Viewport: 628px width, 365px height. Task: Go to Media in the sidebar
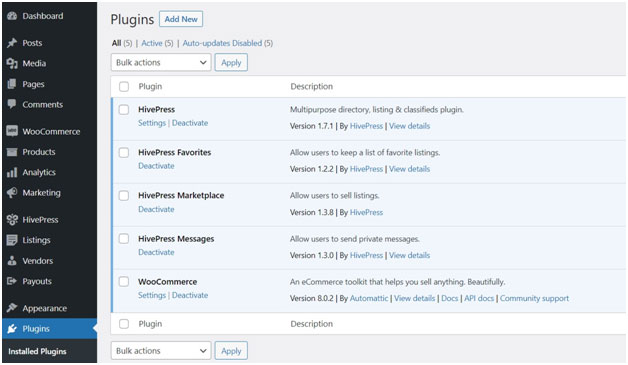(34, 63)
